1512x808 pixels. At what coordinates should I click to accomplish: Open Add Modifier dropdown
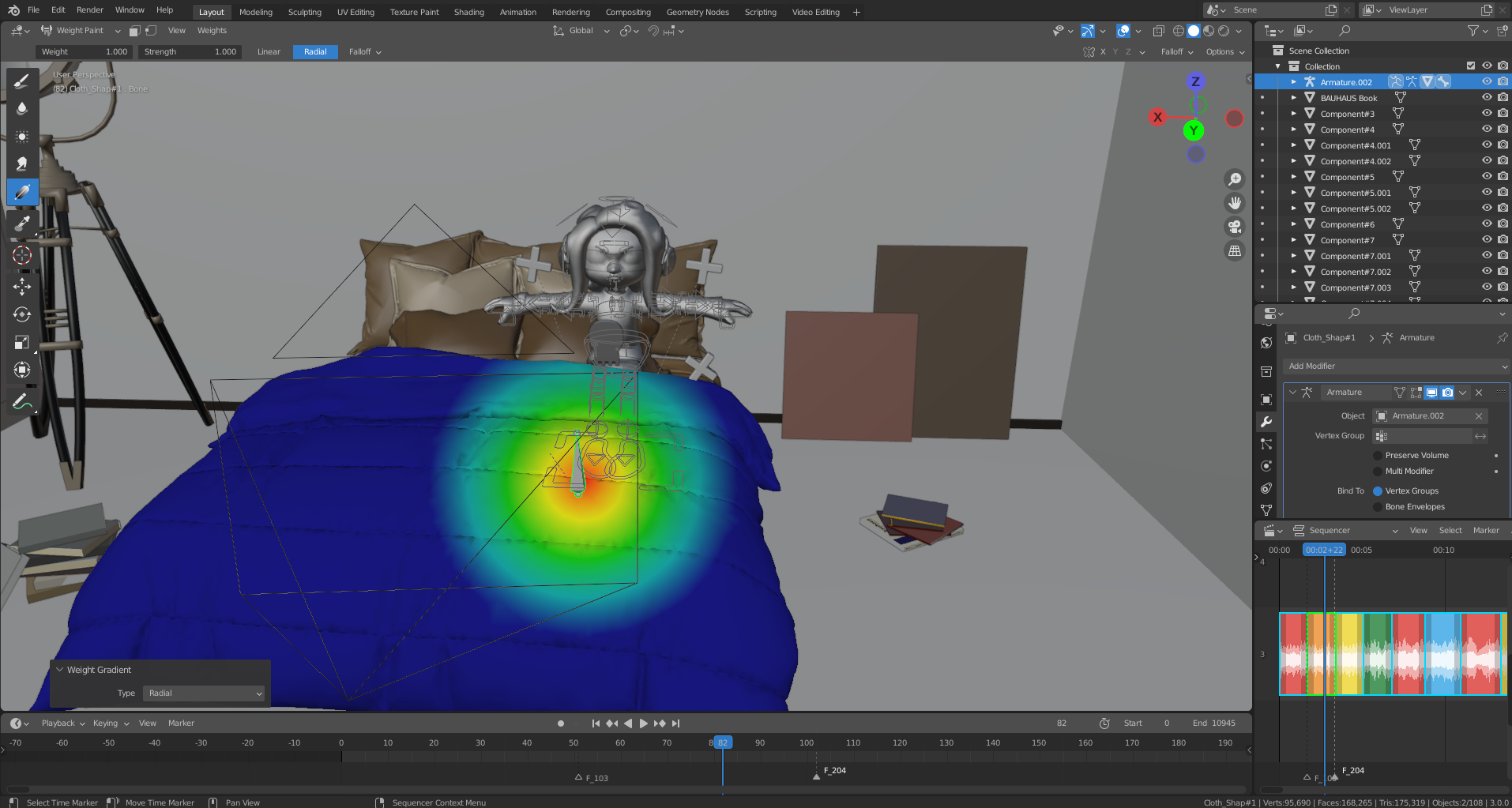click(x=1397, y=366)
